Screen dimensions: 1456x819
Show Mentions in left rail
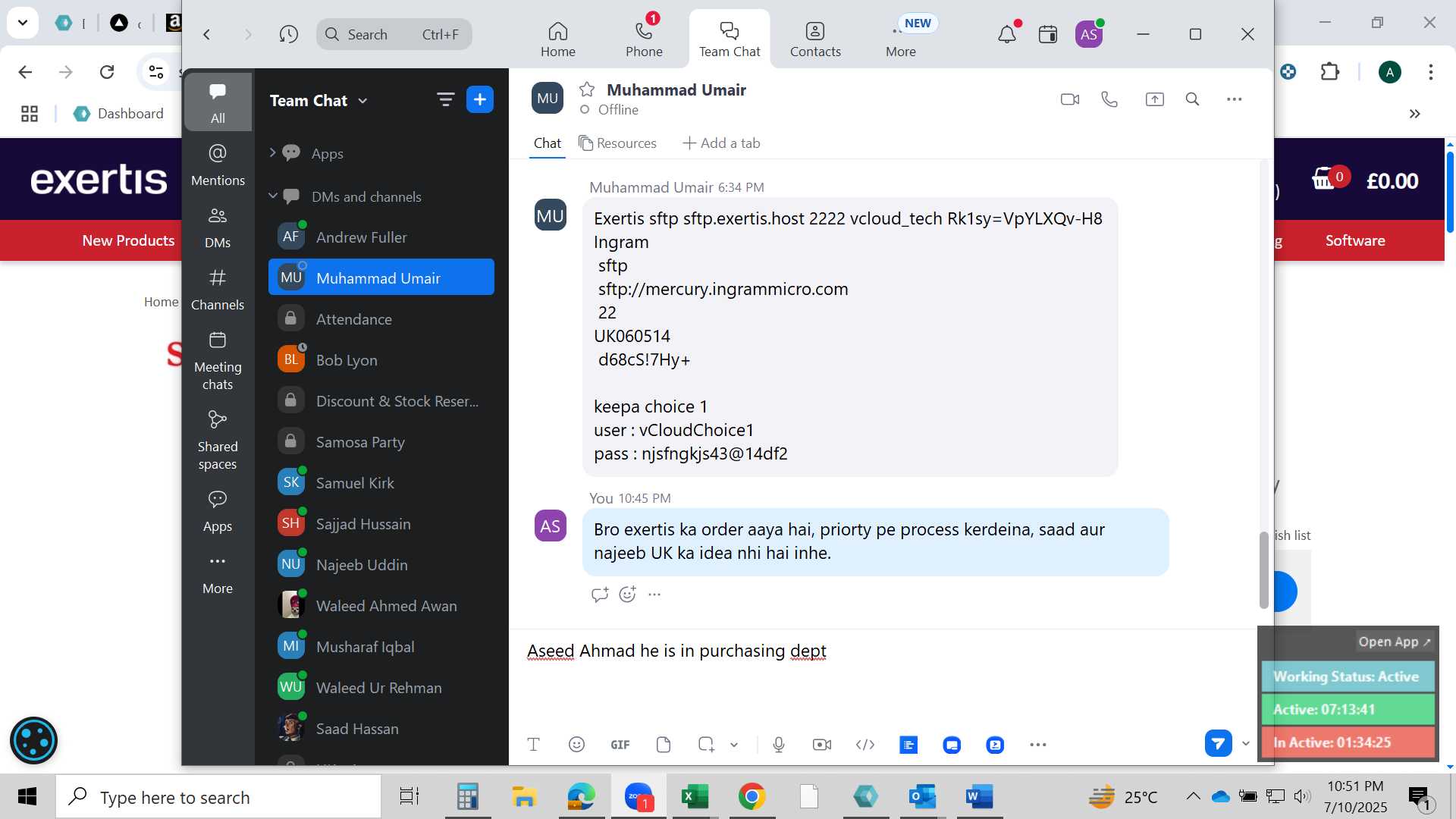tap(218, 165)
